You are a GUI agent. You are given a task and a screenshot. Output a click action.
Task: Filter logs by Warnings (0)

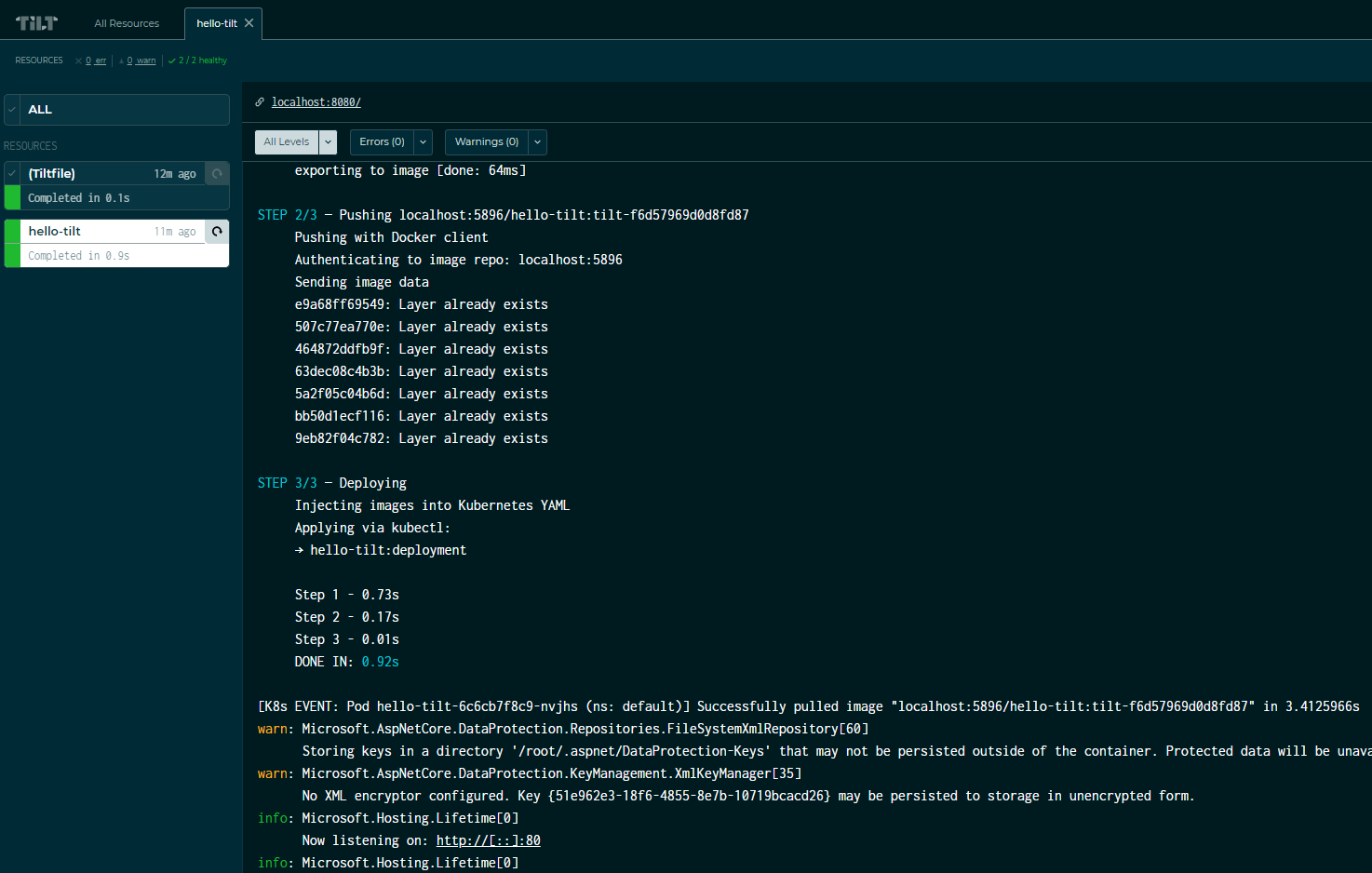coord(487,141)
